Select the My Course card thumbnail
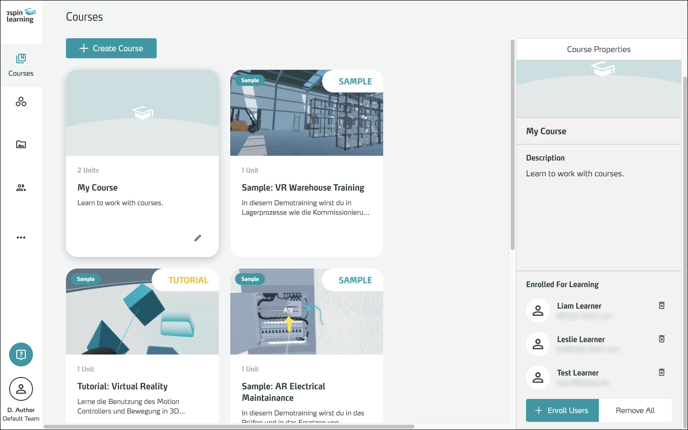Screen dimensions: 688x430 (142, 113)
